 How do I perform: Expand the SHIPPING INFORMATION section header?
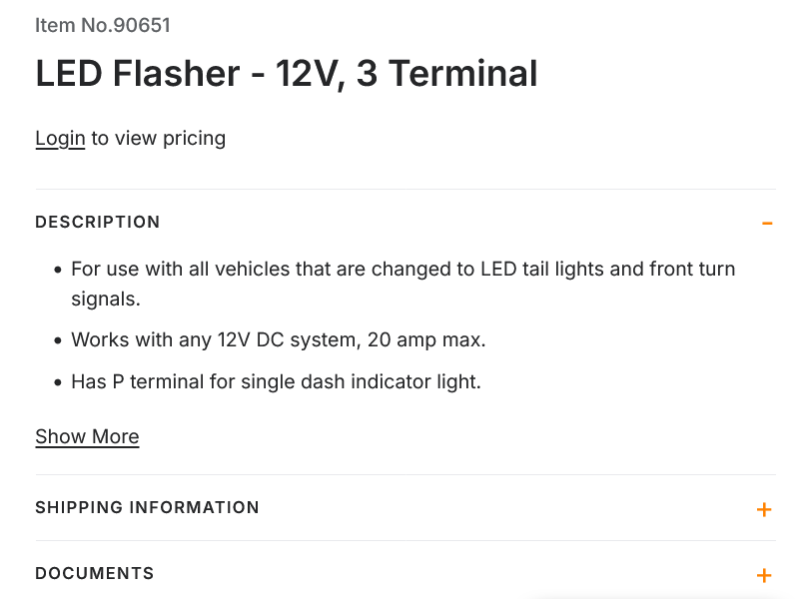point(147,508)
